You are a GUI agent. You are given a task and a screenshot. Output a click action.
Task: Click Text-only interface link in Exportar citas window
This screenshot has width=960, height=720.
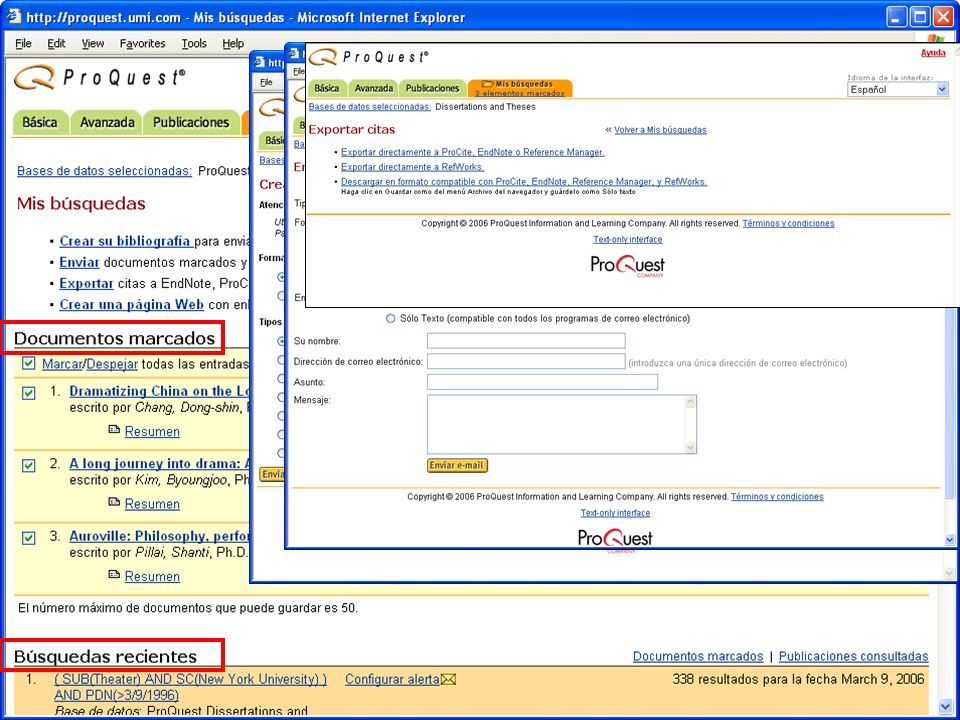[x=628, y=239]
